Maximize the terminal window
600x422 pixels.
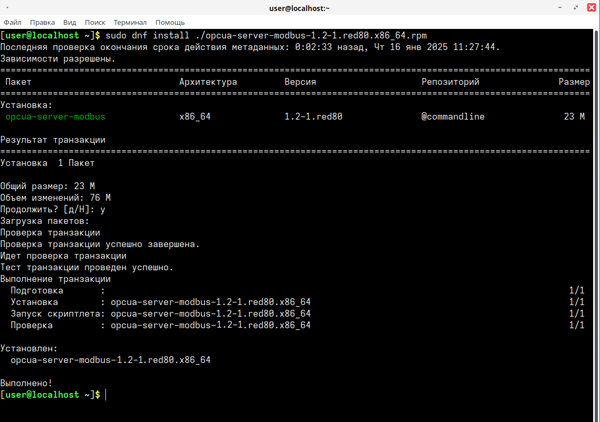point(576,7)
